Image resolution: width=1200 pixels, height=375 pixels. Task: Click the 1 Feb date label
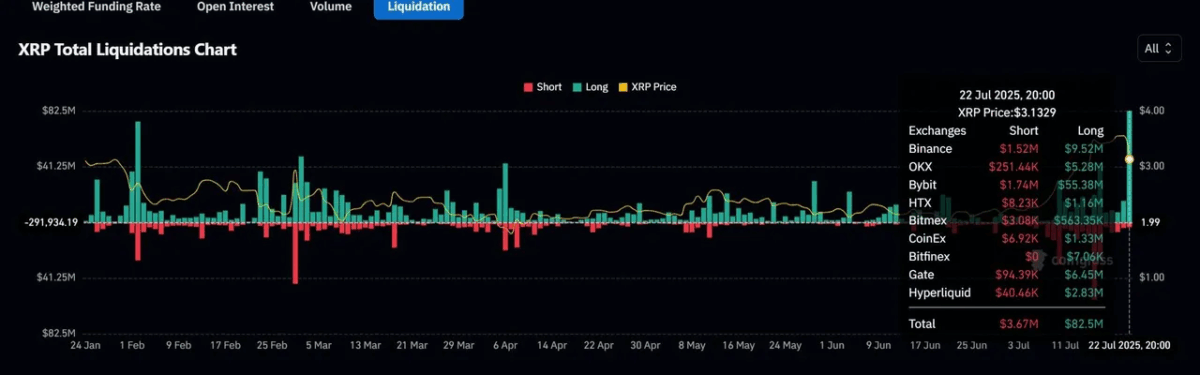coord(133,345)
